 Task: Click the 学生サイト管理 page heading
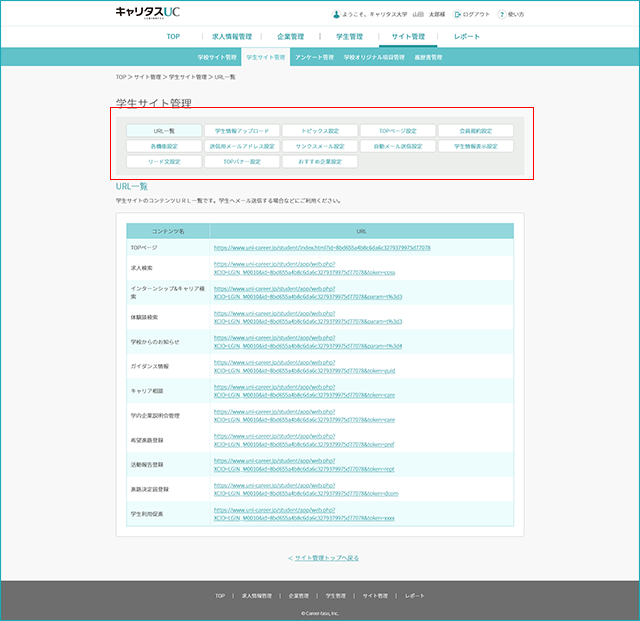[154, 103]
